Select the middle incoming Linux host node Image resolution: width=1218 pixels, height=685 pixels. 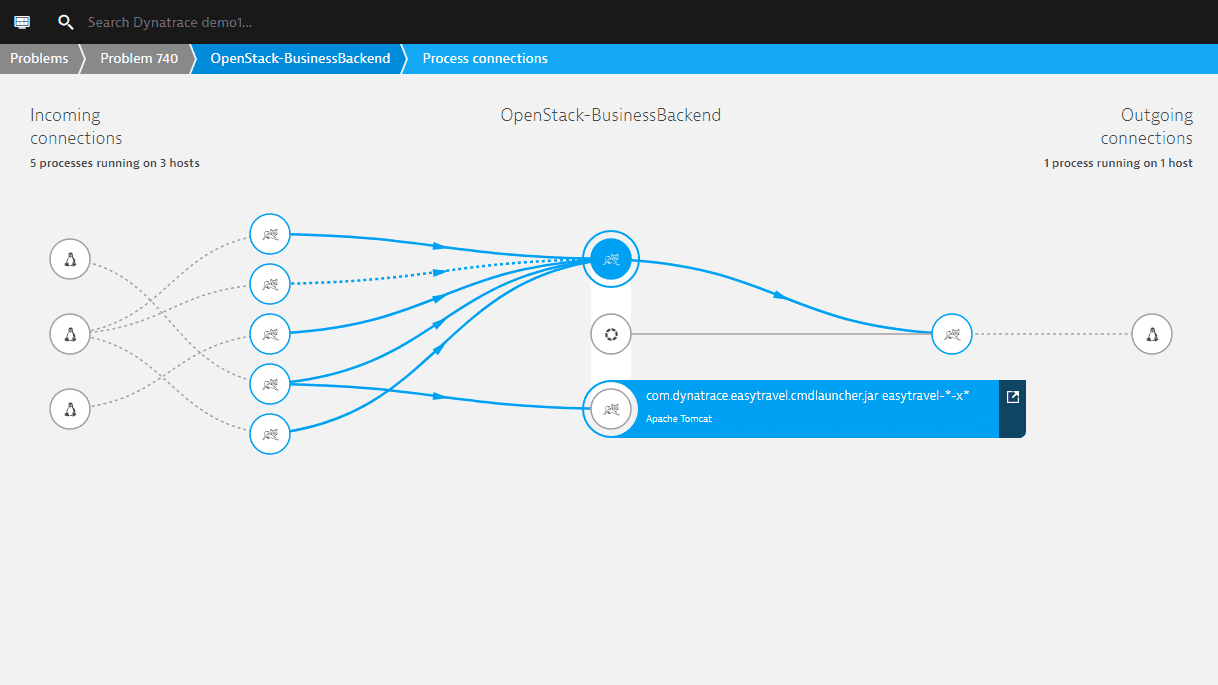click(70, 334)
